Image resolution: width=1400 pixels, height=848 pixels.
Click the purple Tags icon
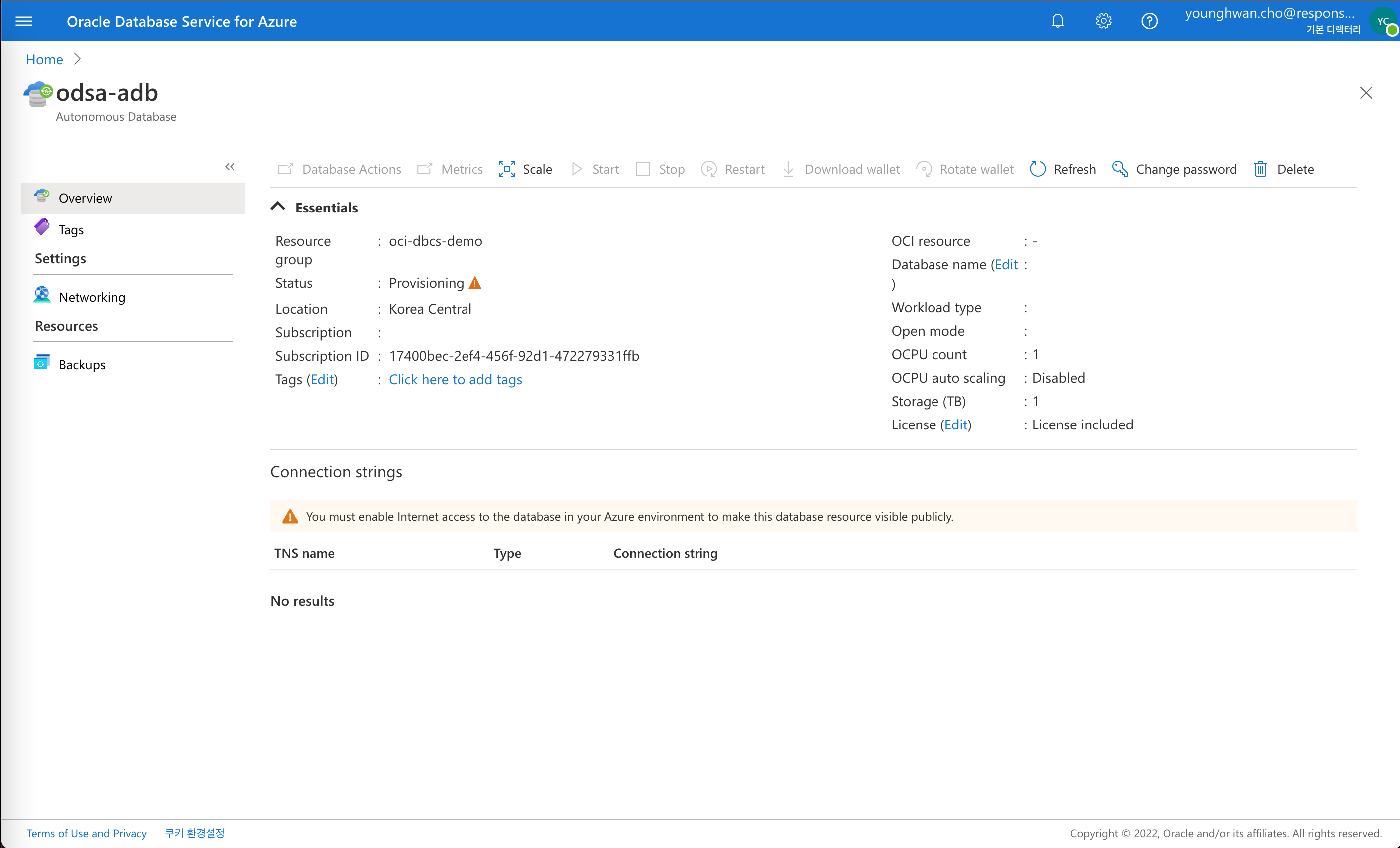[42, 227]
